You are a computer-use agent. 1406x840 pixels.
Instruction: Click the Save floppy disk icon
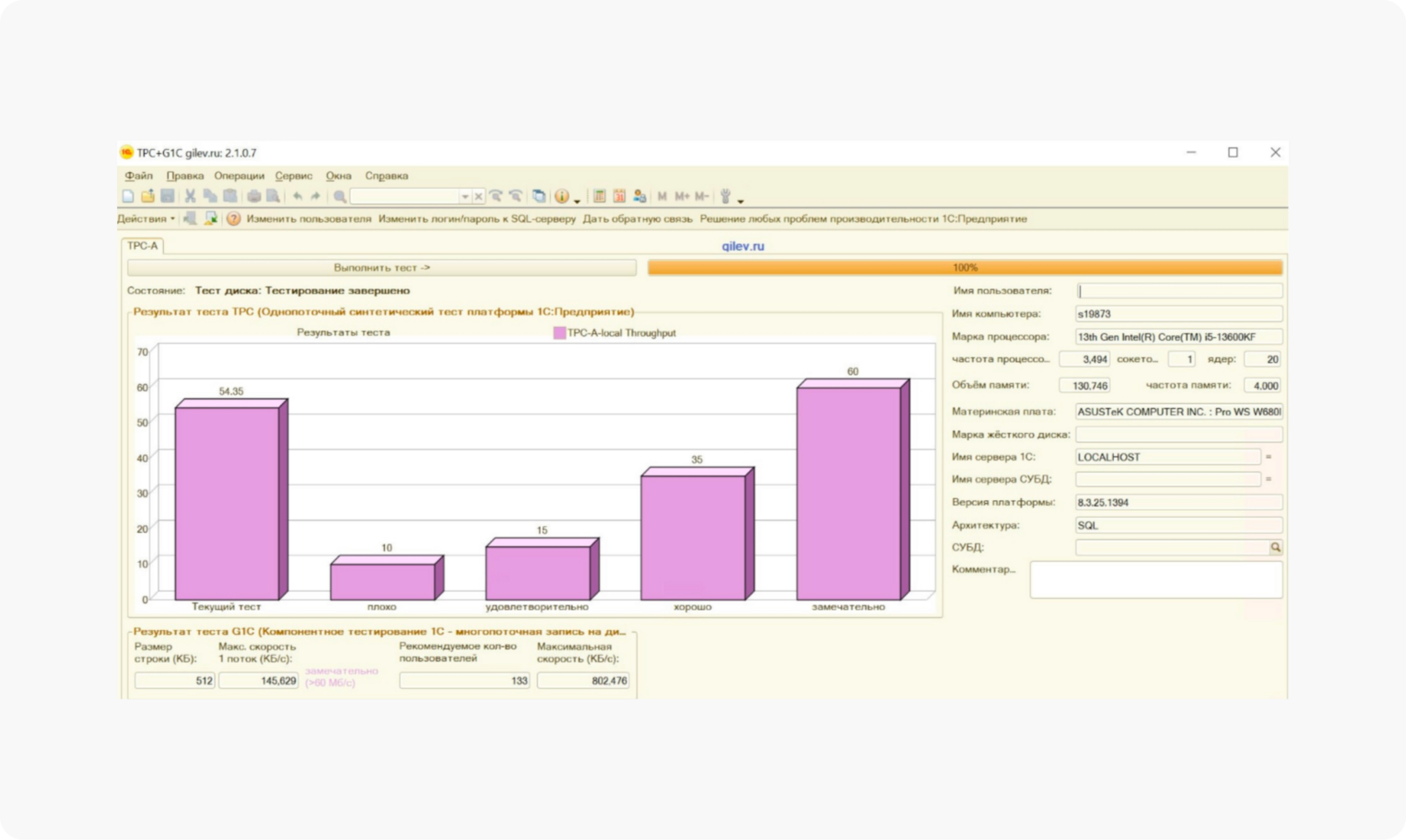click(167, 197)
